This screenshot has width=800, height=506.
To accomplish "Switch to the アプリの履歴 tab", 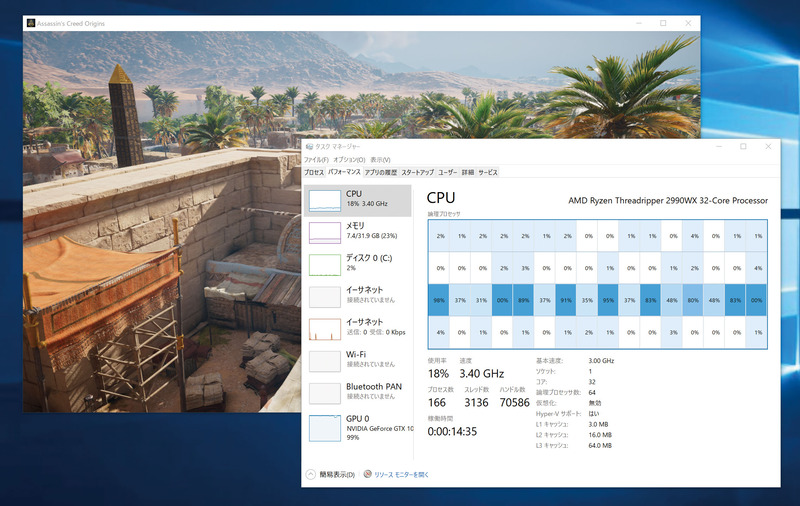I will point(381,172).
